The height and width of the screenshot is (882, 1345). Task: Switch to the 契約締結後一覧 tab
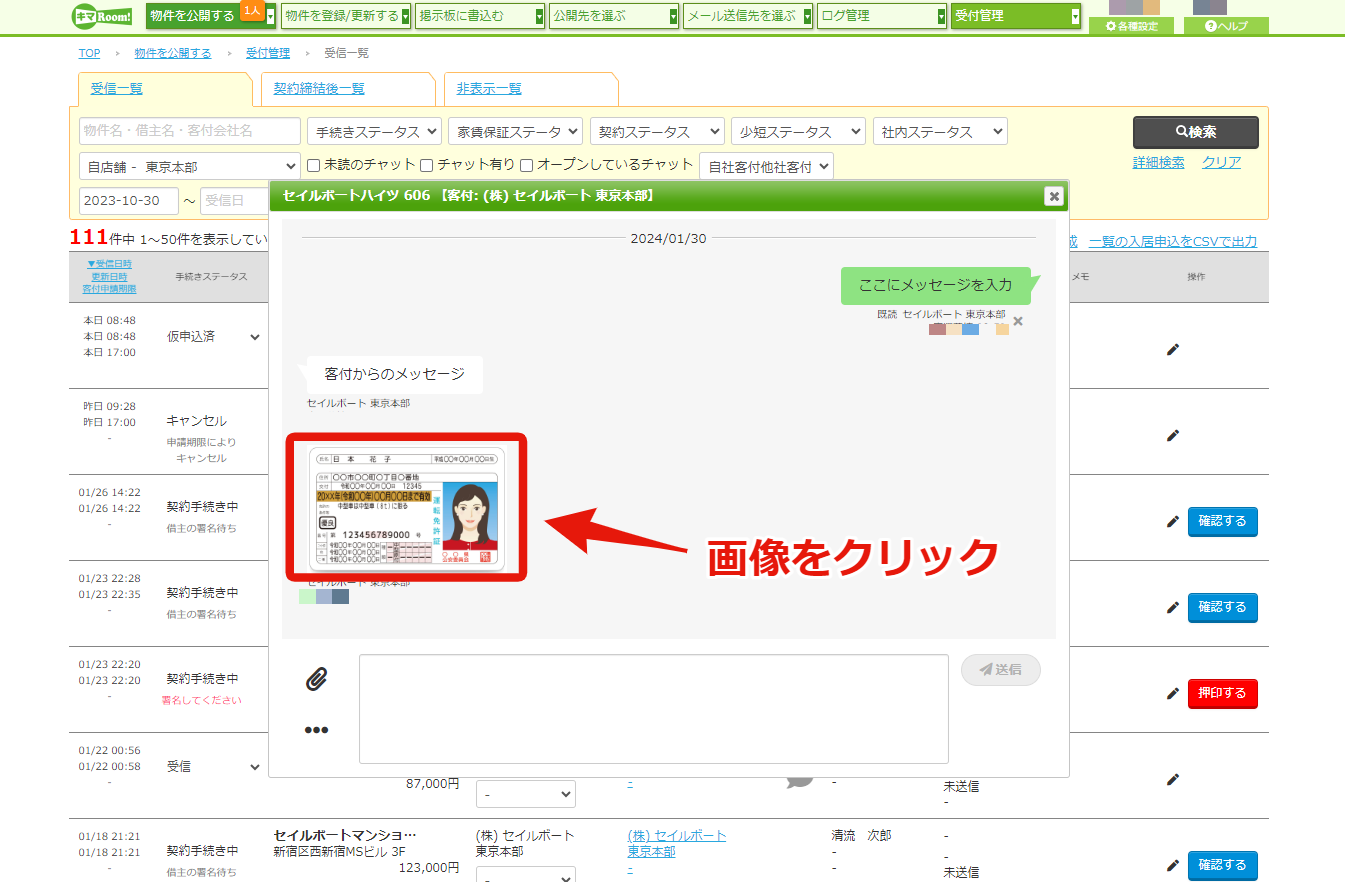tap(319, 88)
